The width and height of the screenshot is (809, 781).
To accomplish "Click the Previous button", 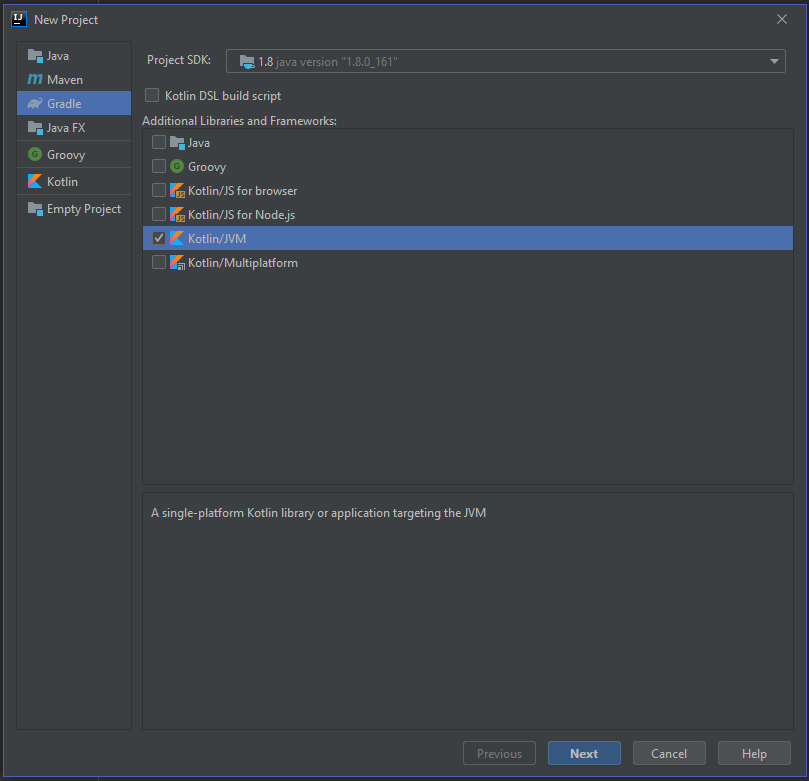I will (499, 753).
